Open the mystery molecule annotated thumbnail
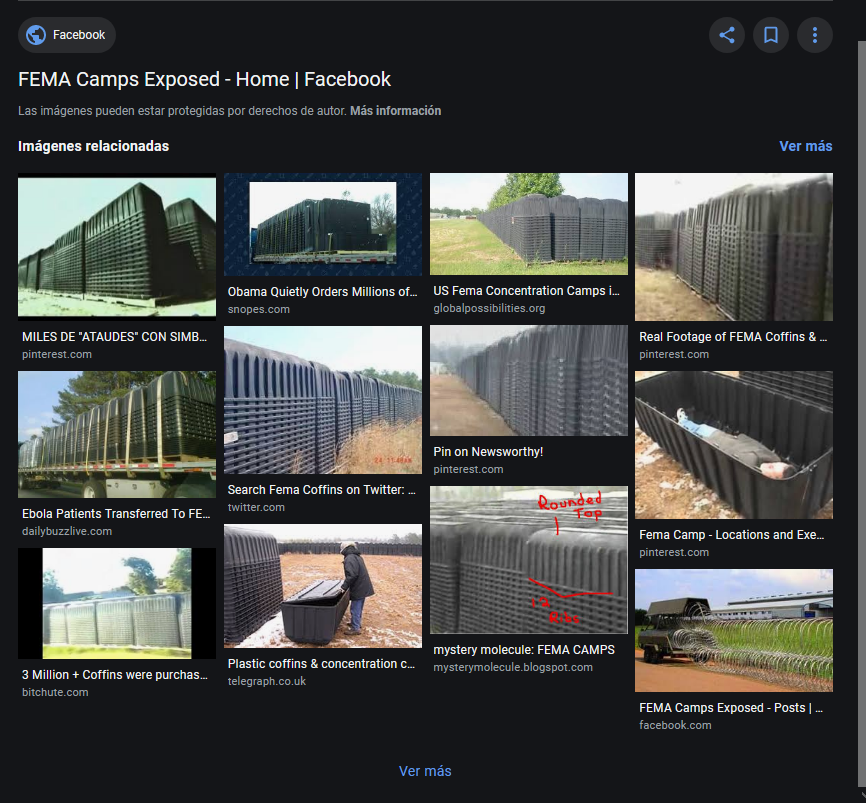The image size is (866, 803). tap(529, 559)
